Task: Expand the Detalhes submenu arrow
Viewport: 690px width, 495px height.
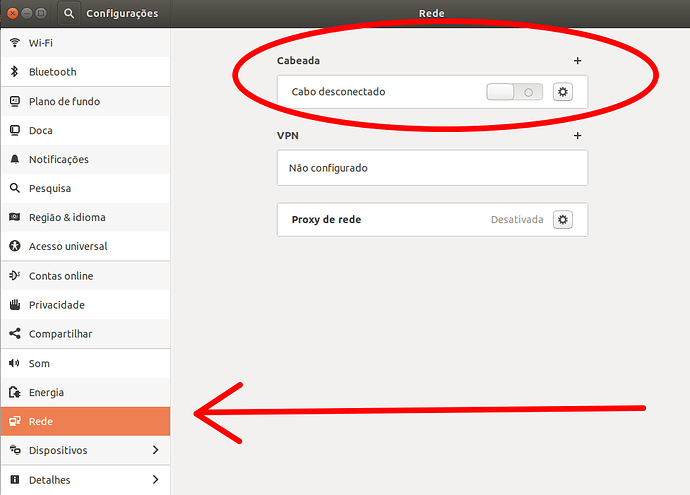Action: pos(155,480)
